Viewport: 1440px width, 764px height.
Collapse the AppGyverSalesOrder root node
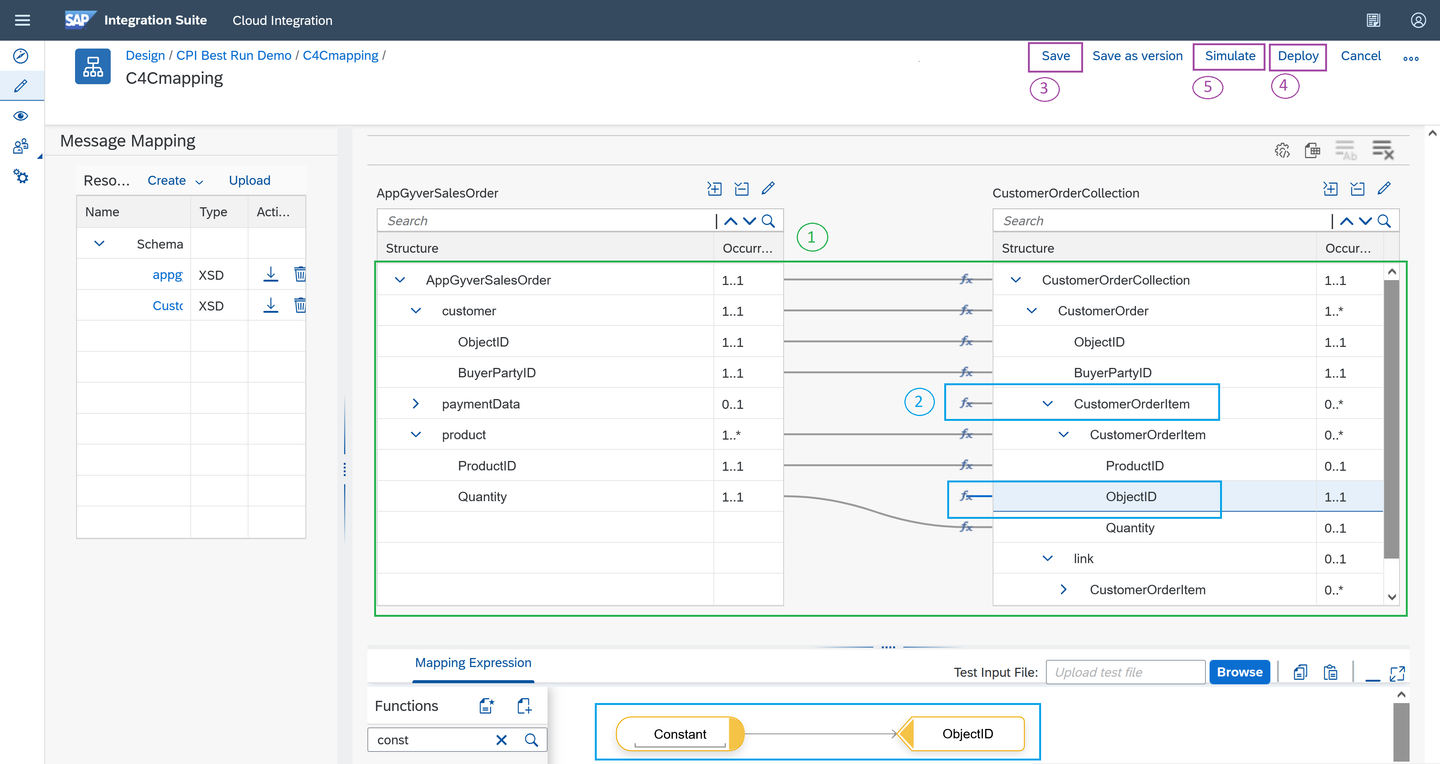[400, 280]
